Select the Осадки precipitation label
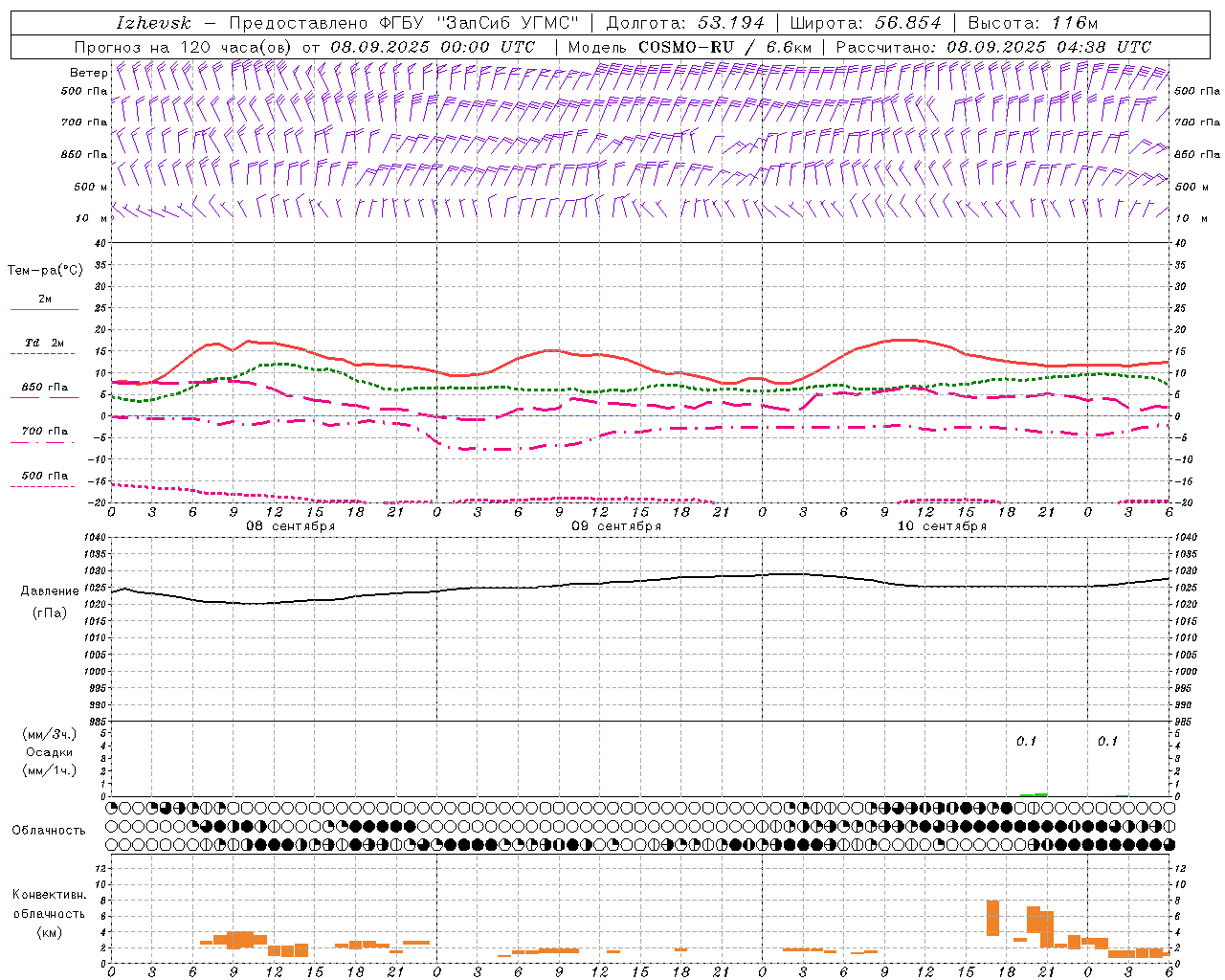 pyautogui.click(x=50, y=752)
